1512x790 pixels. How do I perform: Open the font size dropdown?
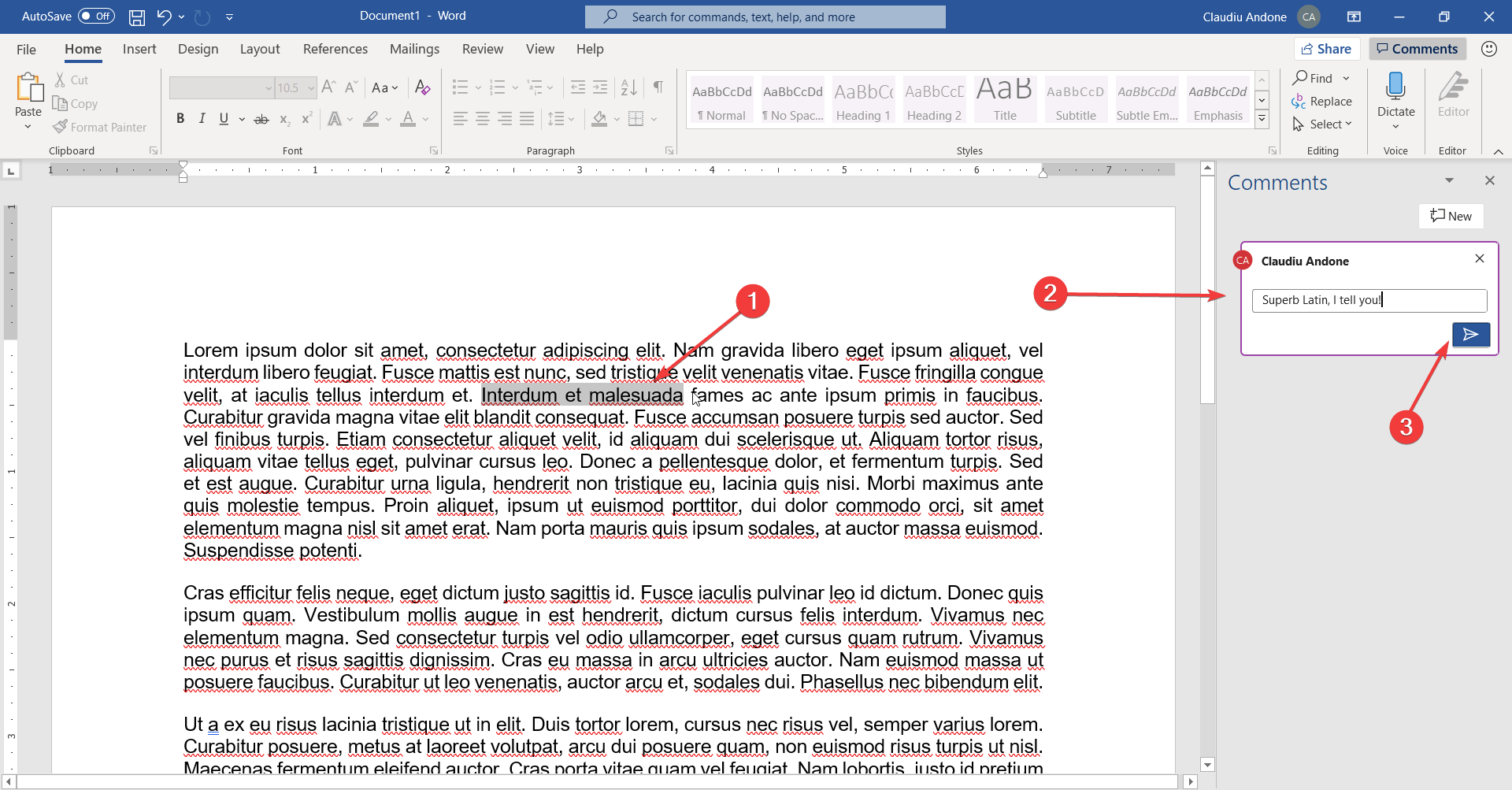[312, 87]
